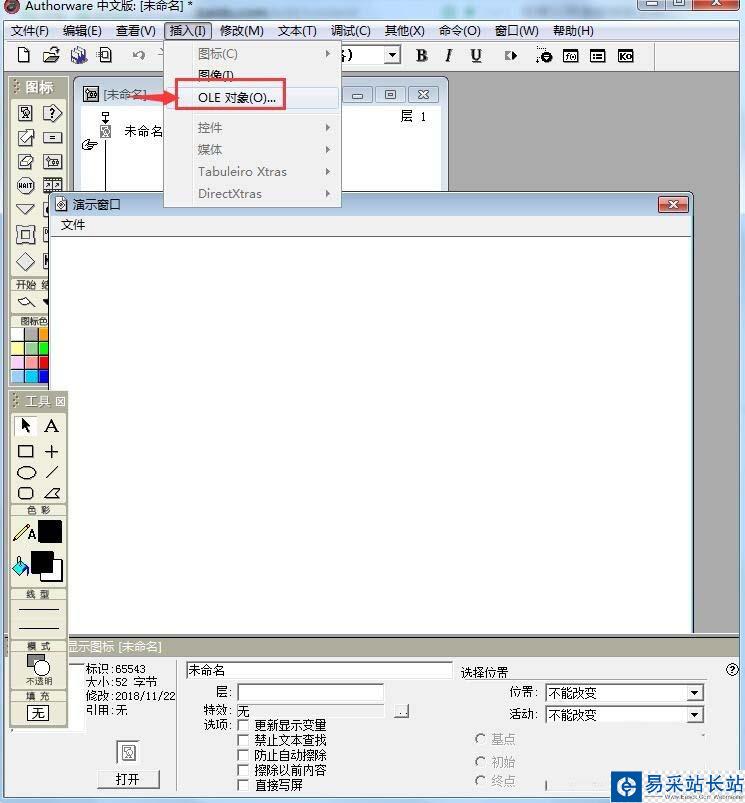Select the Map icon in icon palette
This screenshot has height=803, width=745.
(52, 161)
